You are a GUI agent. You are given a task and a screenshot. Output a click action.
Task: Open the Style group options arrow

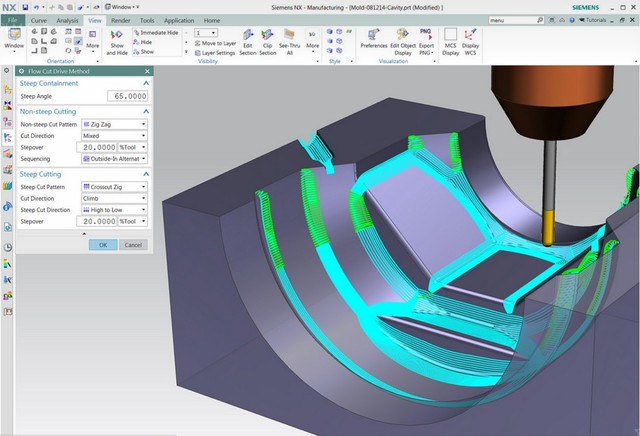351,61
